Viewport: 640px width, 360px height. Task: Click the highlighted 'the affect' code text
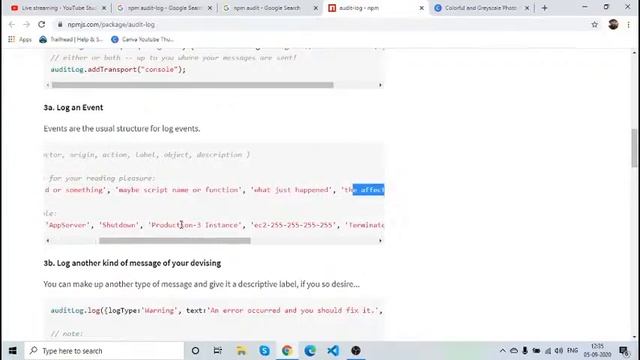(368, 189)
